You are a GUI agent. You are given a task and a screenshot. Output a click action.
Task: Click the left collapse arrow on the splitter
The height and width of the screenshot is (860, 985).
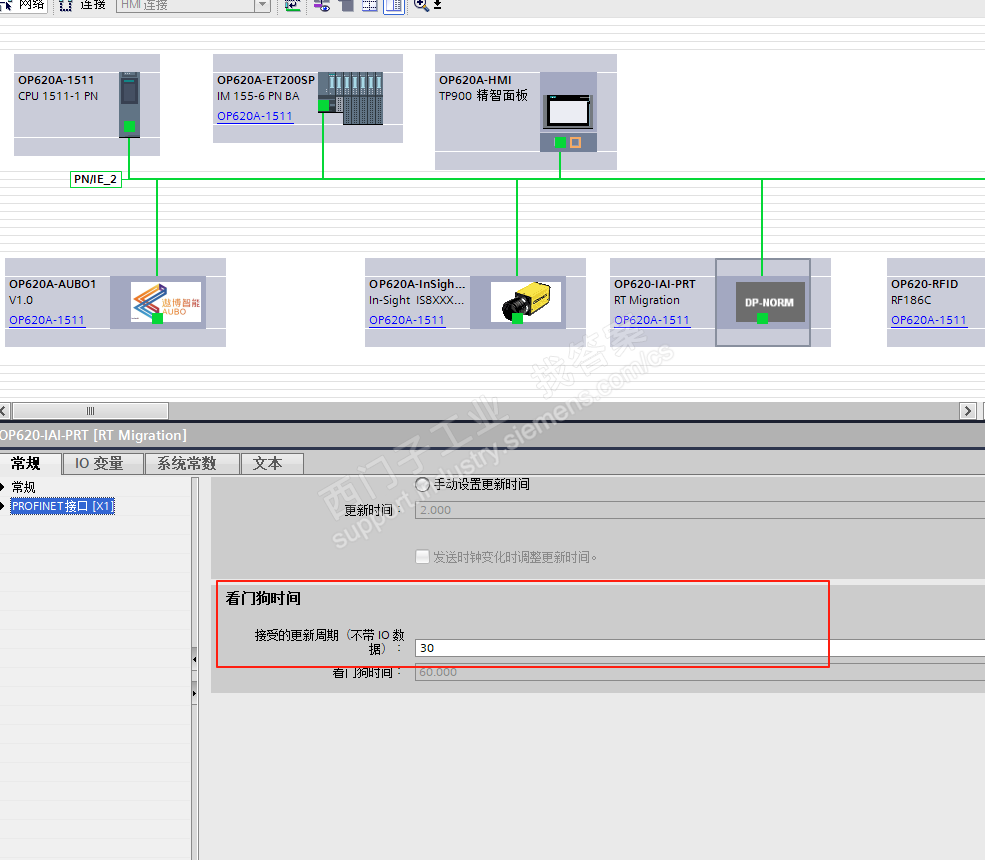coord(194,660)
